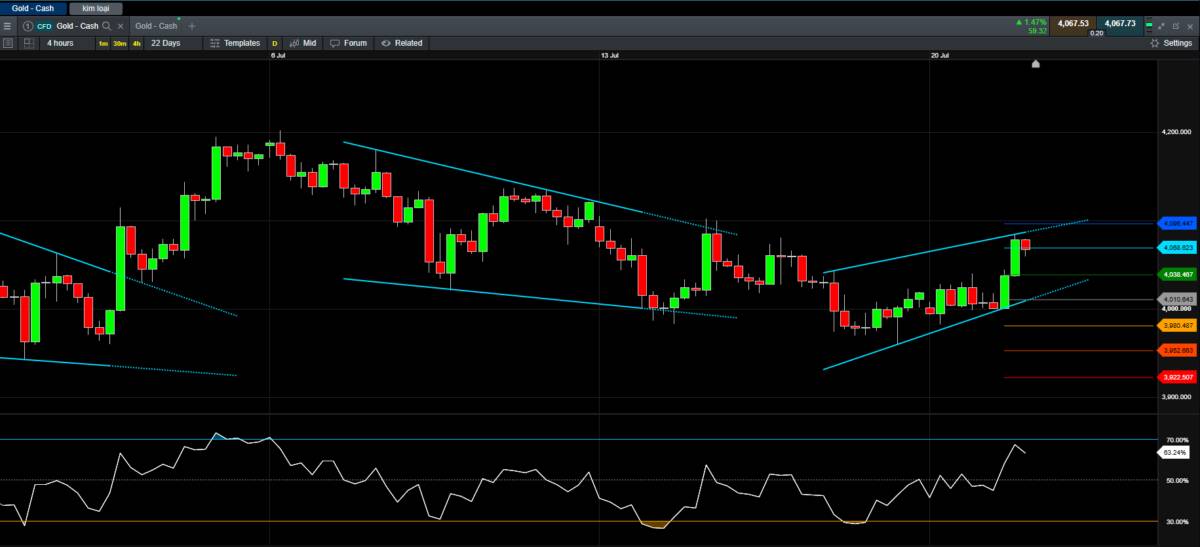Open the hamburger main menu icon

point(8,25)
